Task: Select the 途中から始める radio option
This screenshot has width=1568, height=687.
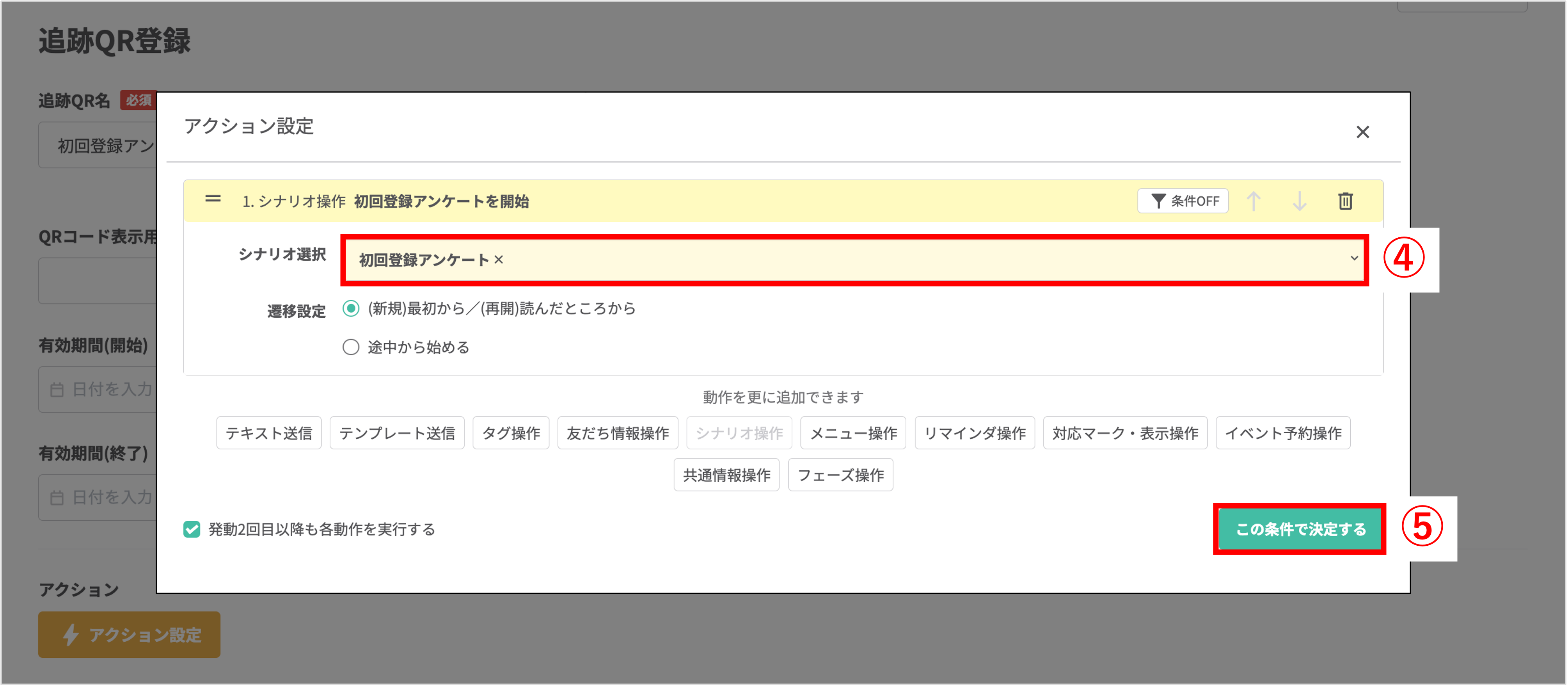Action: tap(351, 347)
